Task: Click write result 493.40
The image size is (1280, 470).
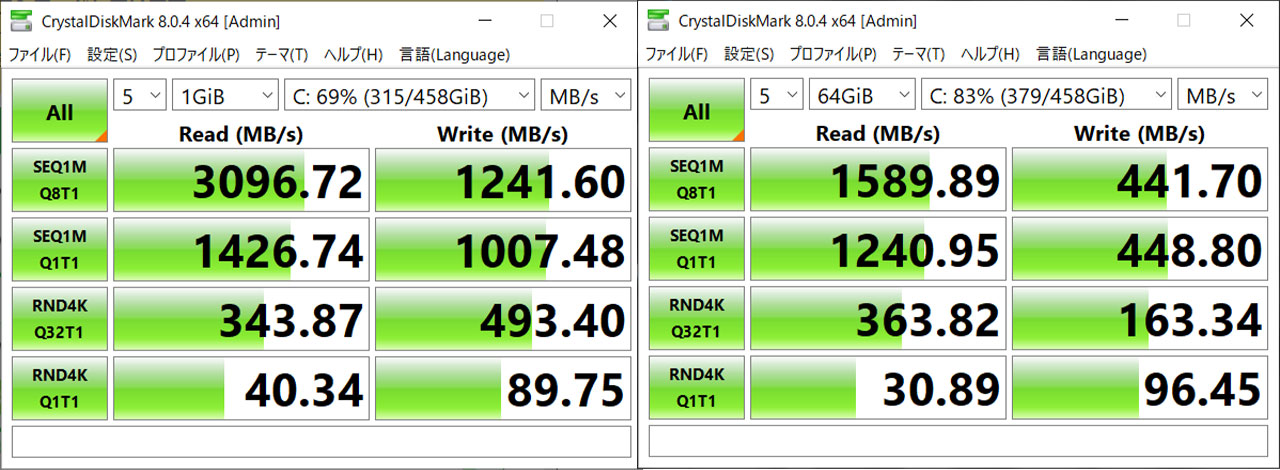Action: (x=503, y=319)
